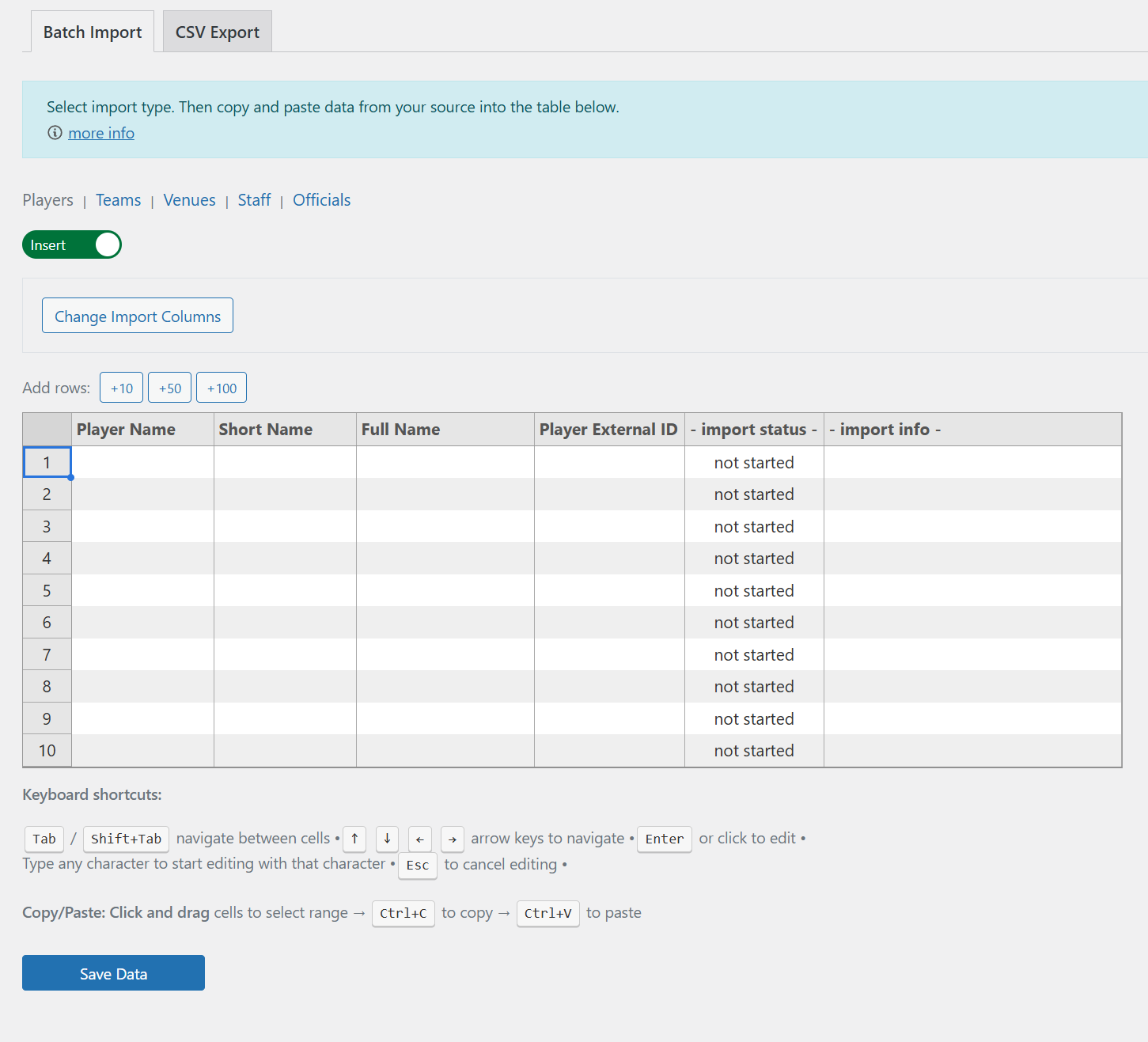The image size is (1148, 1042).
Task: Click Full Name cell in row 5
Action: click(x=445, y=591)
